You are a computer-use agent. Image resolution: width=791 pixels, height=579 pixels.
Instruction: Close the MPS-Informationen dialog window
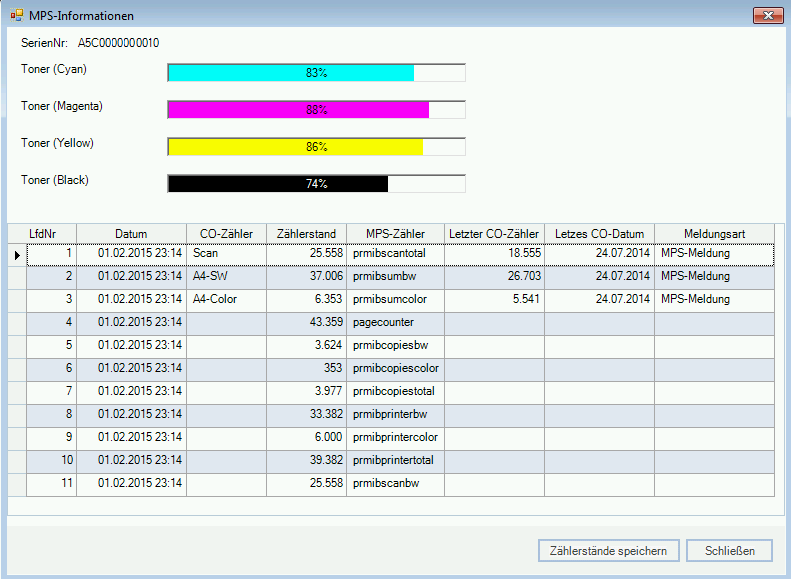(x=767, y=16)
